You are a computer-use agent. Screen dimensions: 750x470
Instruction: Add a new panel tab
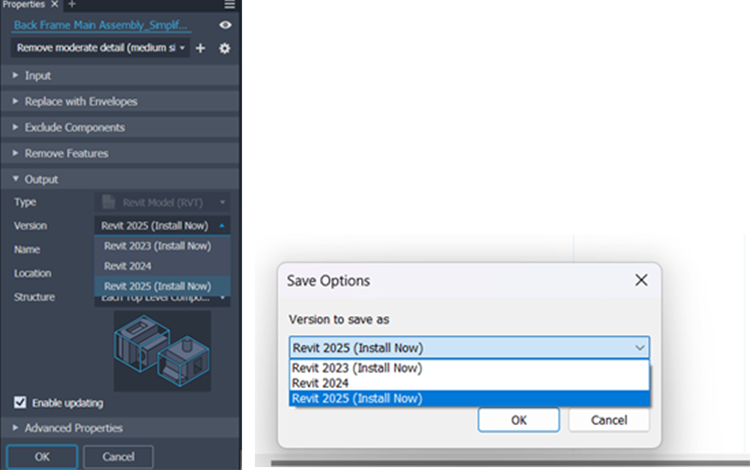coord(72,4)
